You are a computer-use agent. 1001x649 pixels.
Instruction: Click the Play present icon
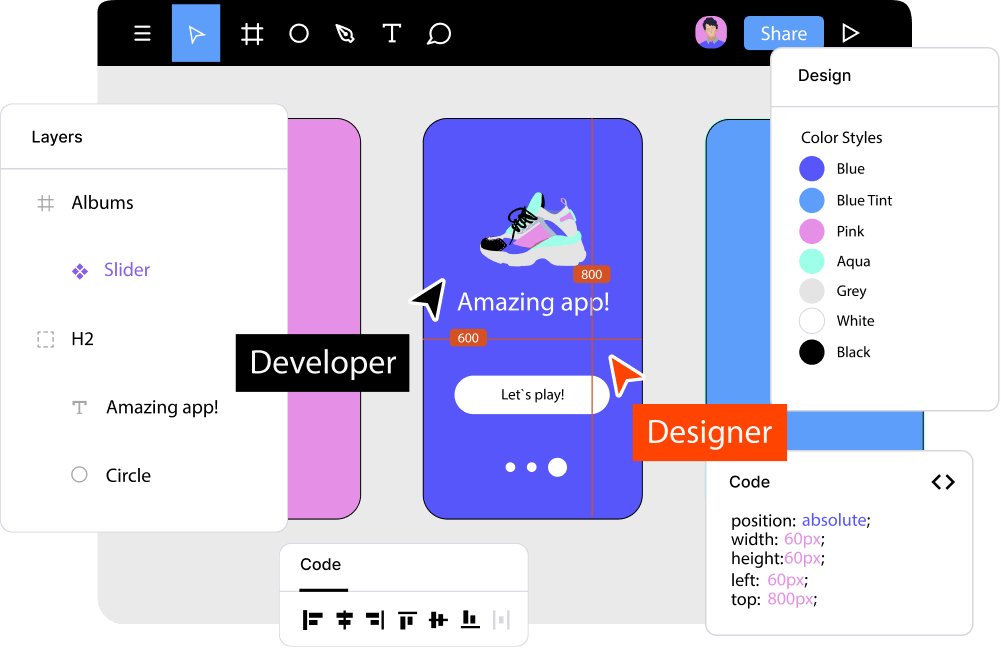pos(850,33)
